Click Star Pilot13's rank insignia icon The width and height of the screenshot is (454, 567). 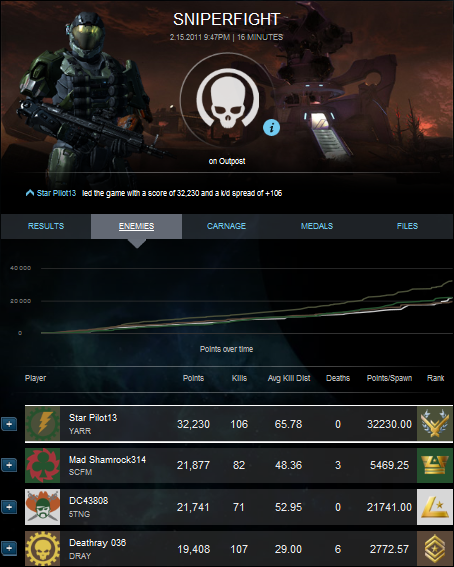[x=435, y=423]
